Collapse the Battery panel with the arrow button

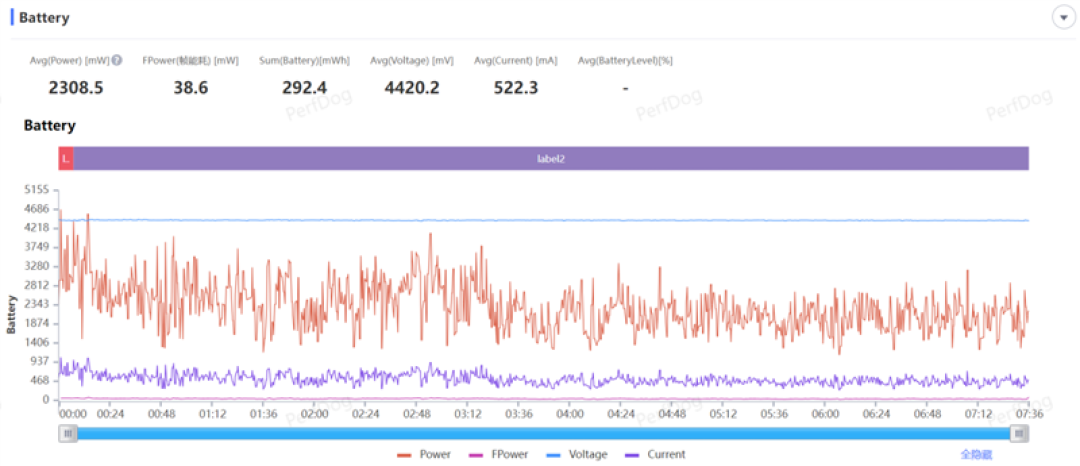pos(1063,18)
